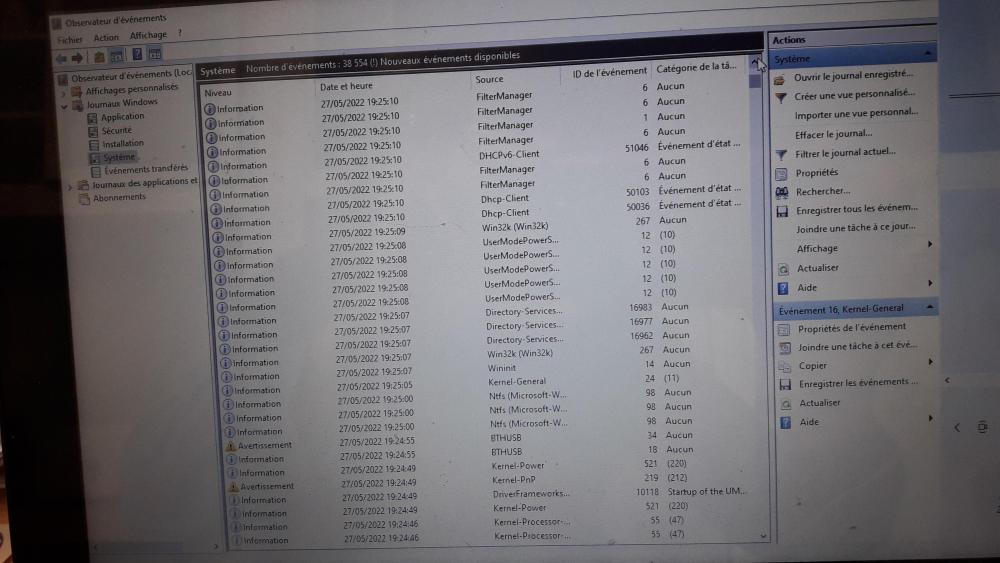Click Sécurité log icon in tree
This screenshot has width=1000, height=563.
(94, 131)
